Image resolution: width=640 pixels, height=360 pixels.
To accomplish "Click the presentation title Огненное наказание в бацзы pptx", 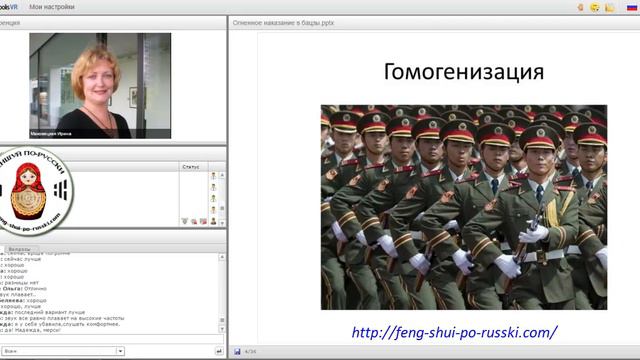I will (x=283, y=23).
